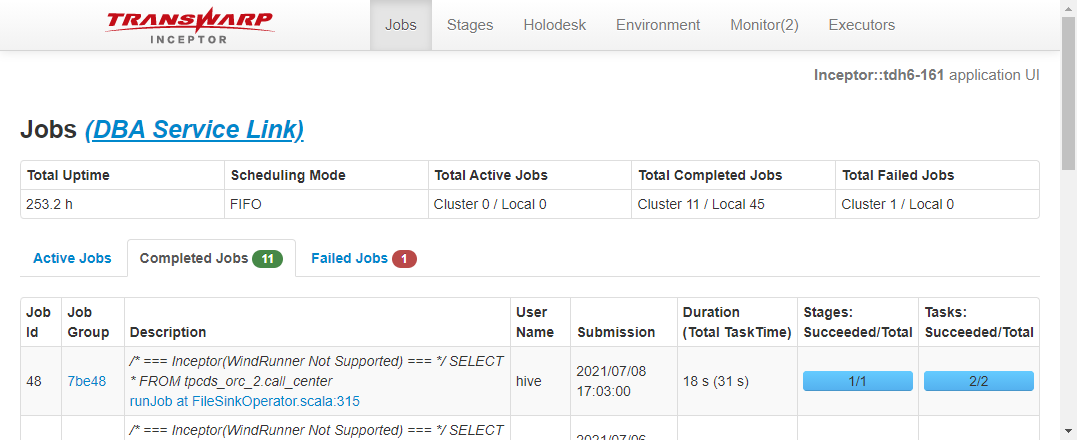Select the Completed Jobs tab
The image size is (1077, 440).
coord(194,258)
